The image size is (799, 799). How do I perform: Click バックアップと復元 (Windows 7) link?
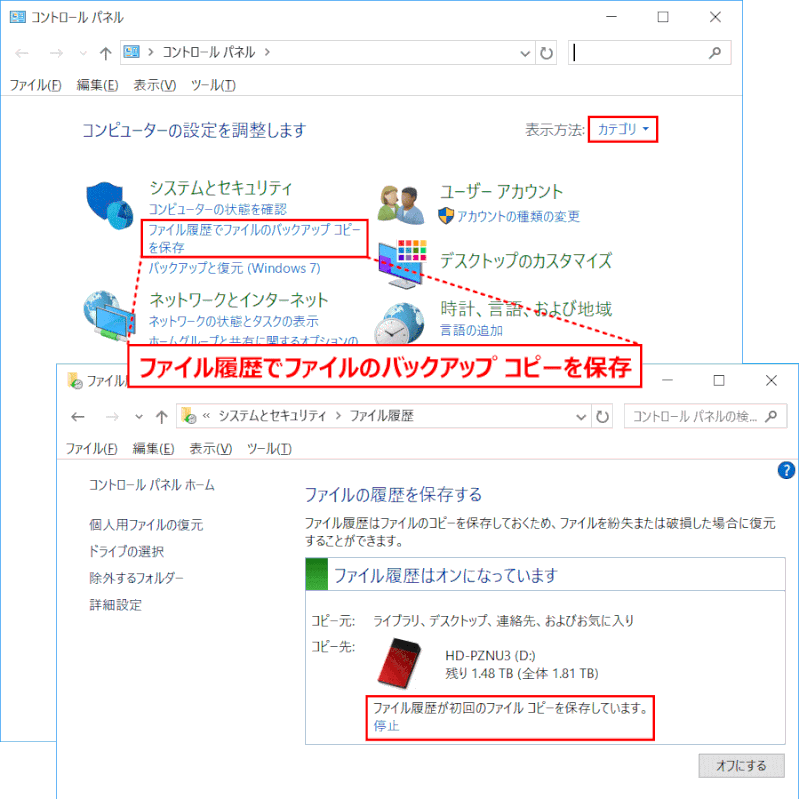coord(234,268)
